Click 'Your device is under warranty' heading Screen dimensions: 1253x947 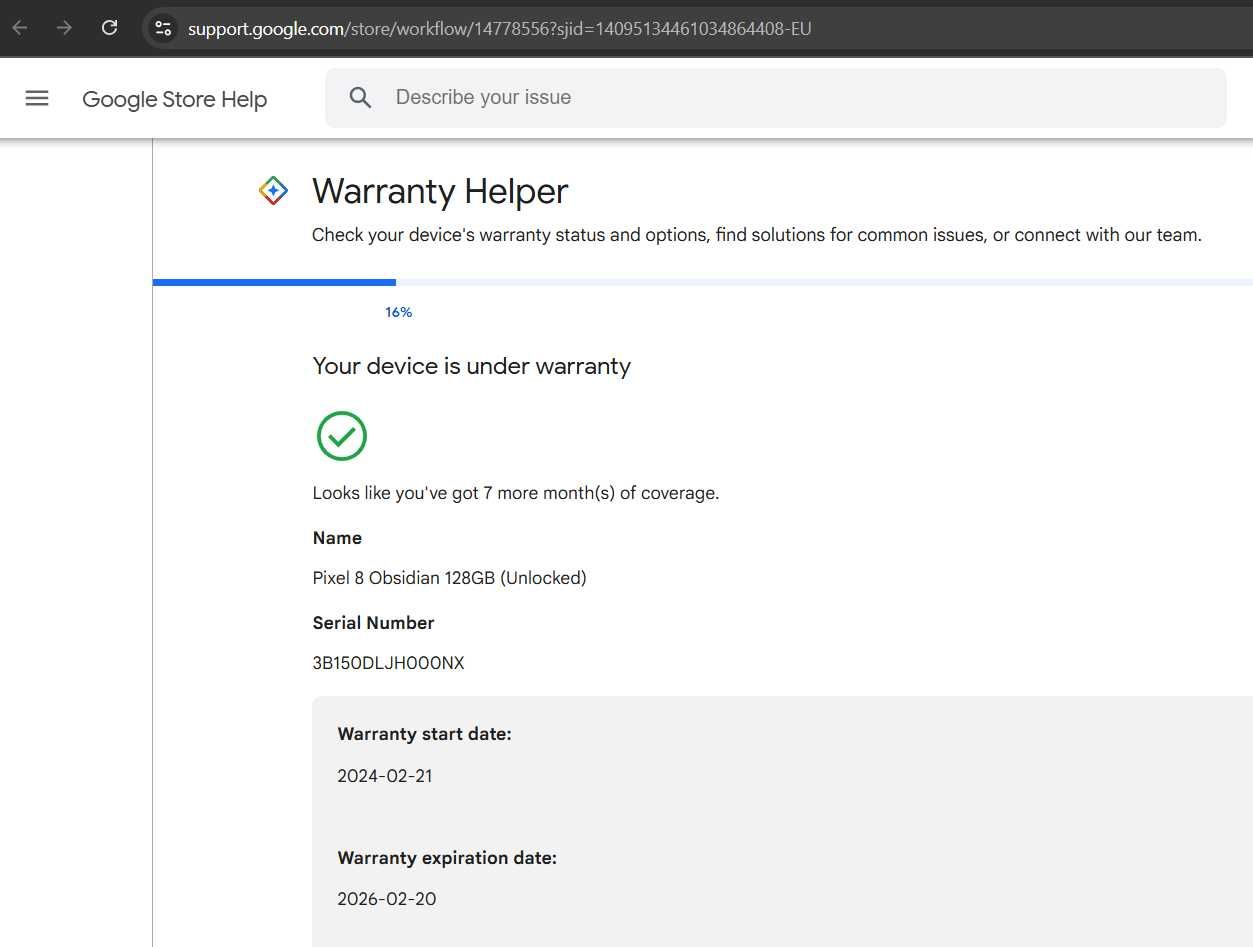point(471,366)
